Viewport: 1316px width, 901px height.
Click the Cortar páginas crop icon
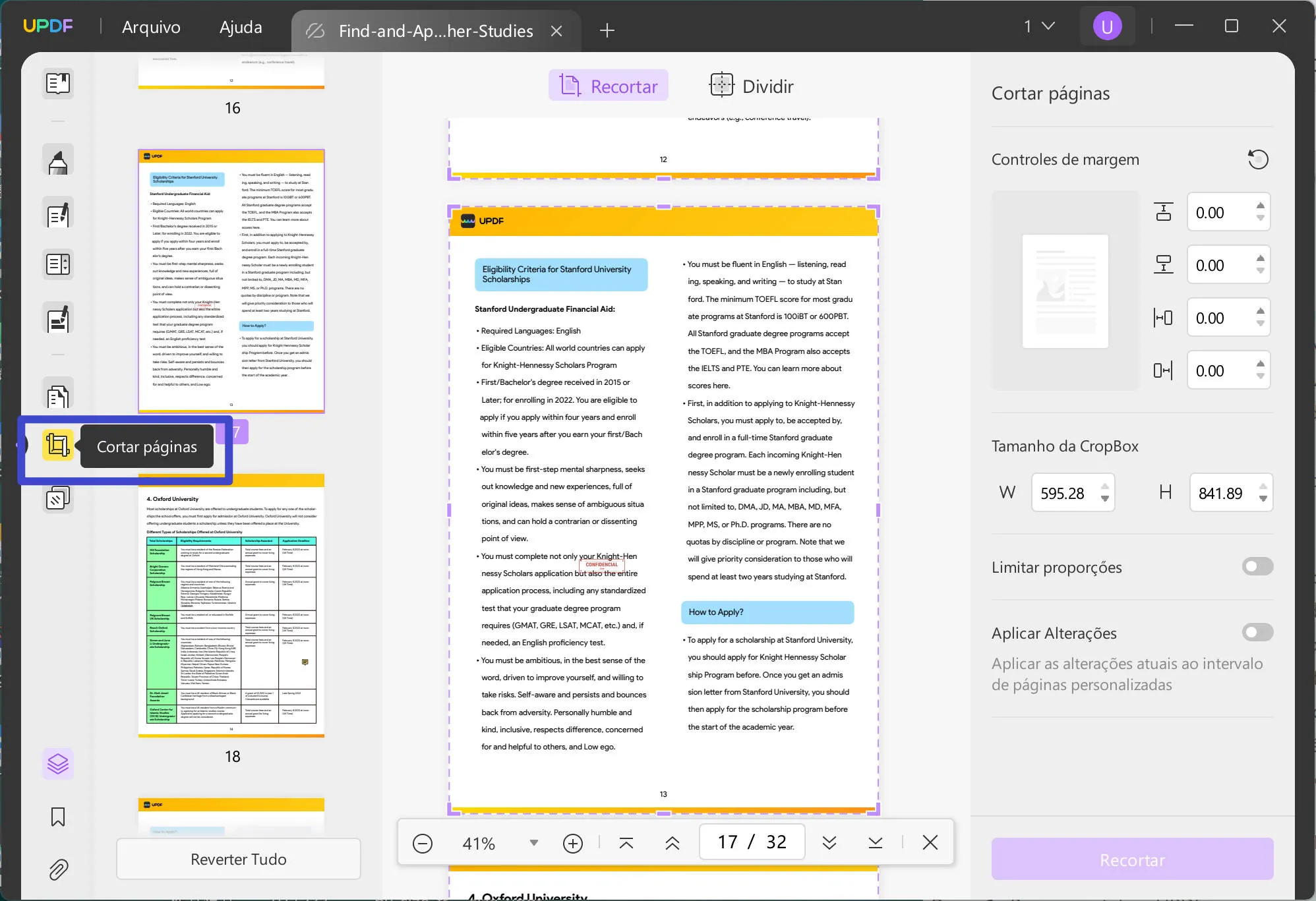[x=58, y=446]
